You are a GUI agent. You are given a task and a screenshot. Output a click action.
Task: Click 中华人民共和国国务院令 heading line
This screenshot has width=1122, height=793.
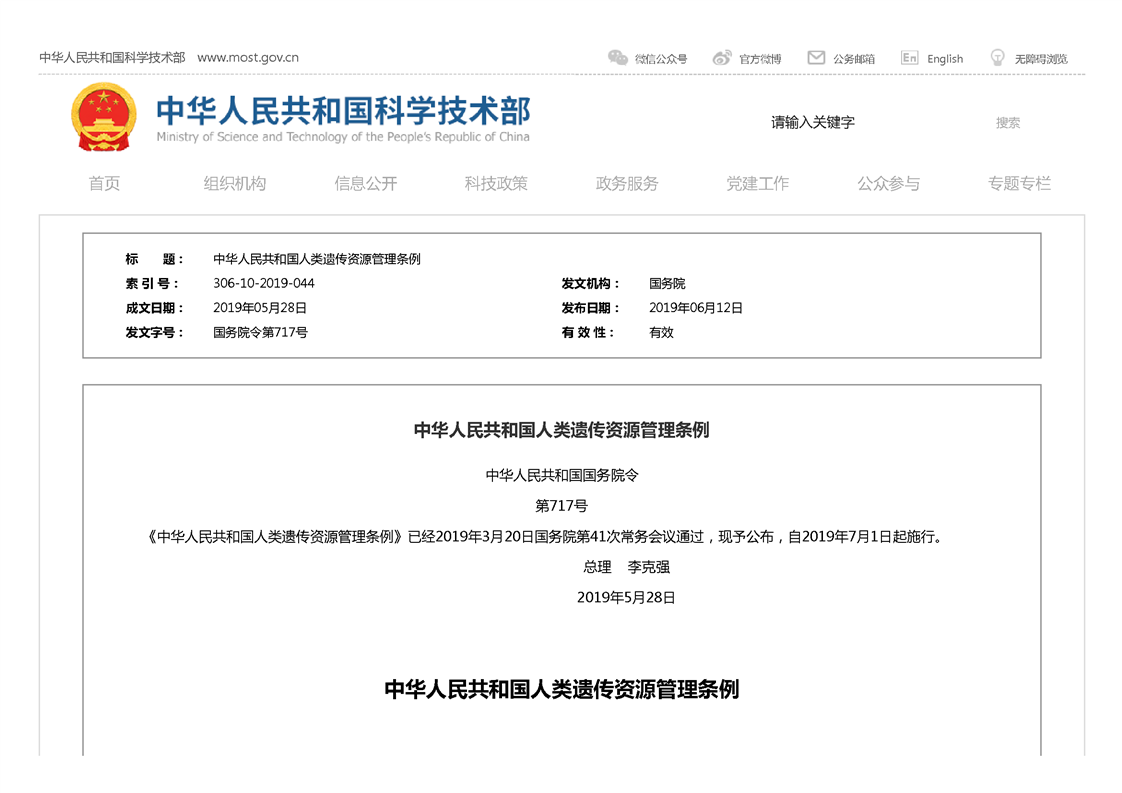pos(562,475)
